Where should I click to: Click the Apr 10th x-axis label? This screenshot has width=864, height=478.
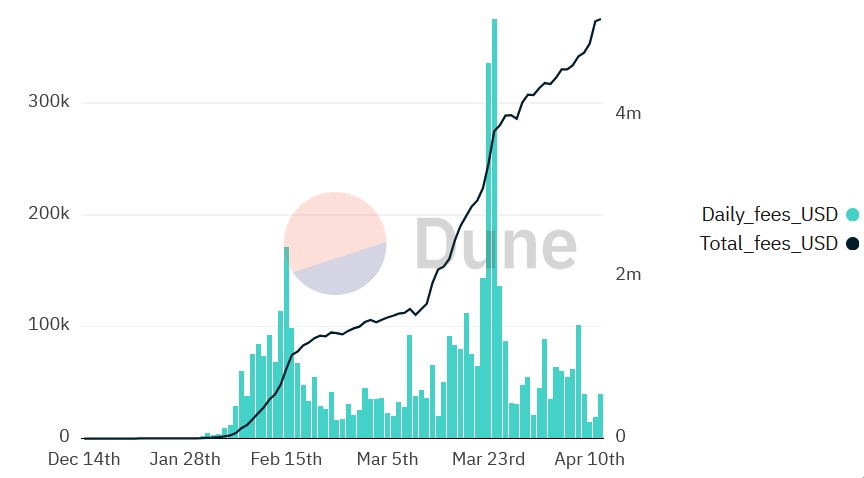click(x=588, y=459)
